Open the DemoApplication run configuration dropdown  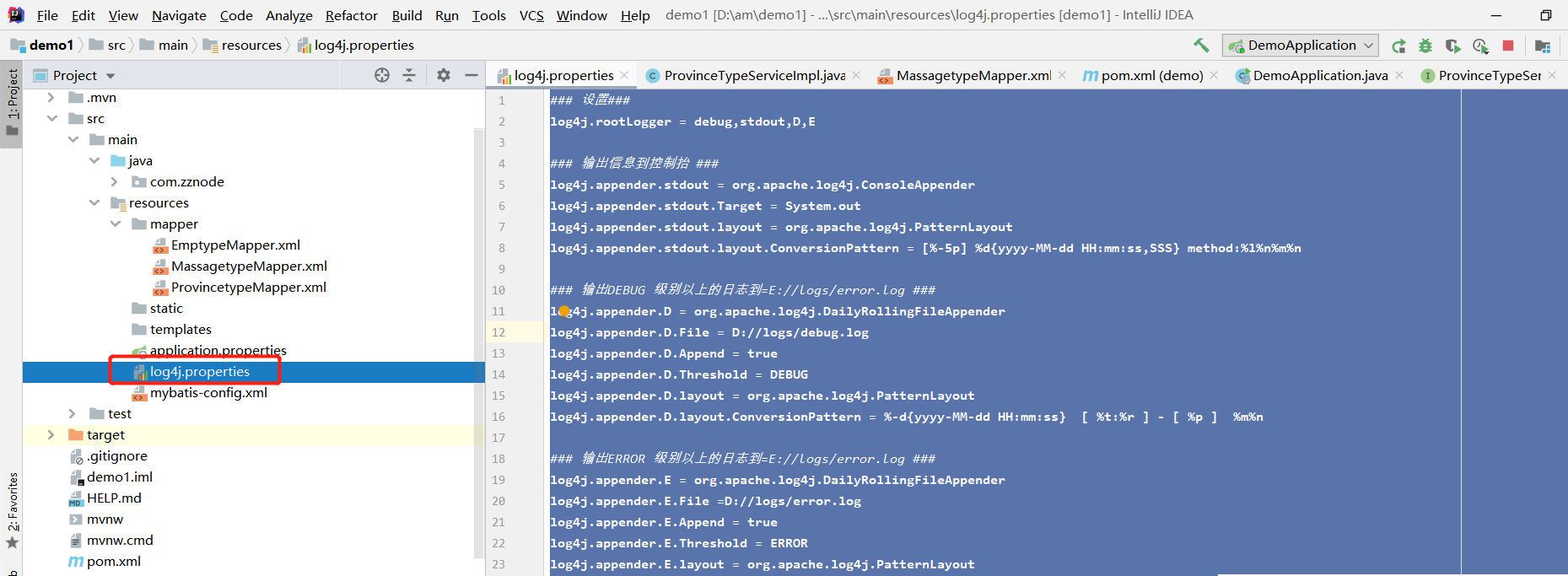pyautogui.click(x=1300, y=46)
